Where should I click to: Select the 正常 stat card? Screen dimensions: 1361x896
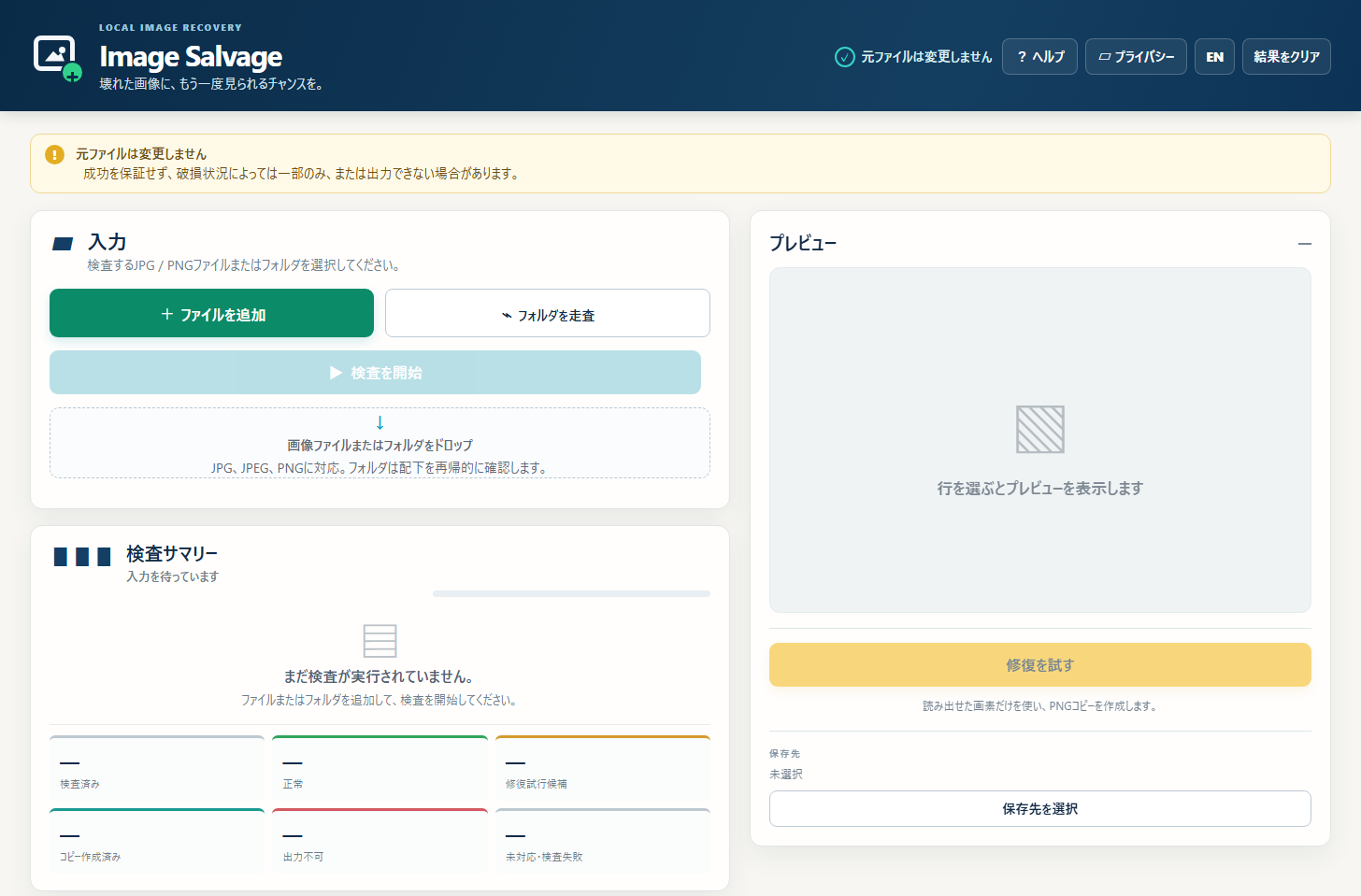pos(380,768)
